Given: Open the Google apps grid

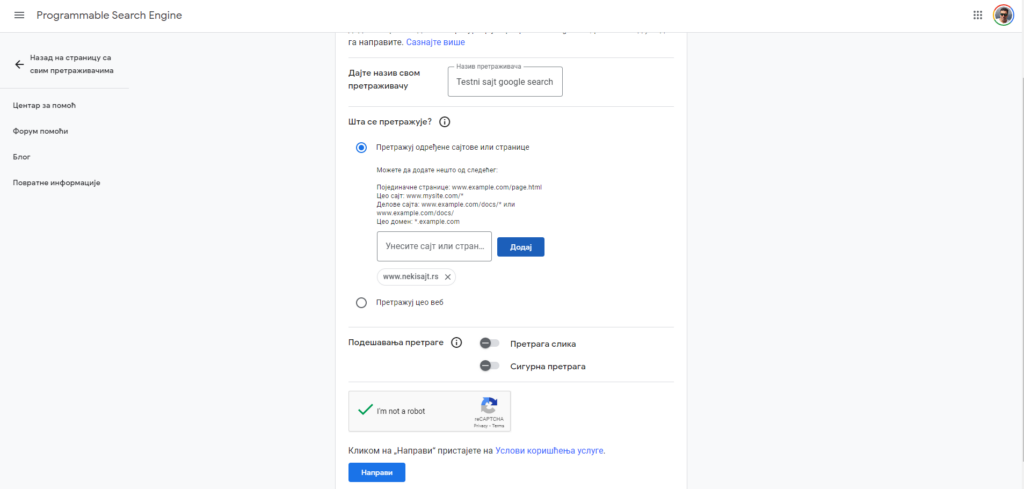Looking at the screenshot, I should (977, 15).
